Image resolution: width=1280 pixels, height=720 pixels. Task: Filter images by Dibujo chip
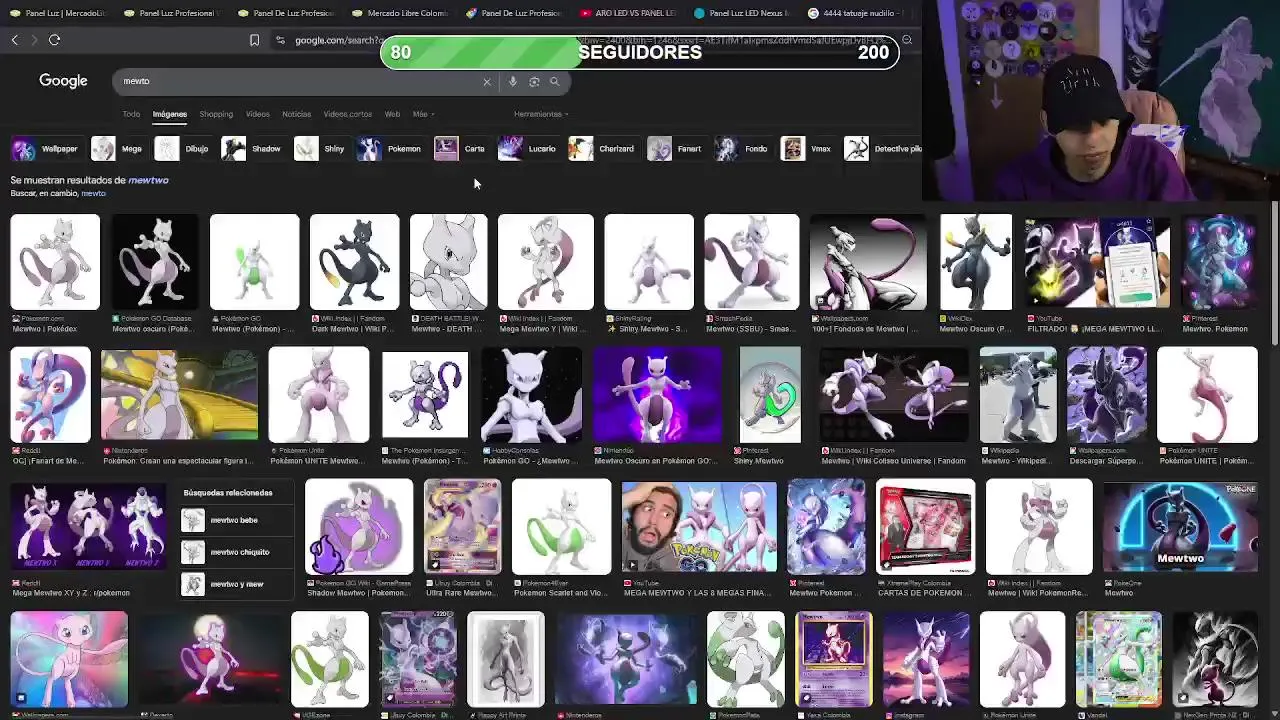pyautogui.click(x=183, y=149)
